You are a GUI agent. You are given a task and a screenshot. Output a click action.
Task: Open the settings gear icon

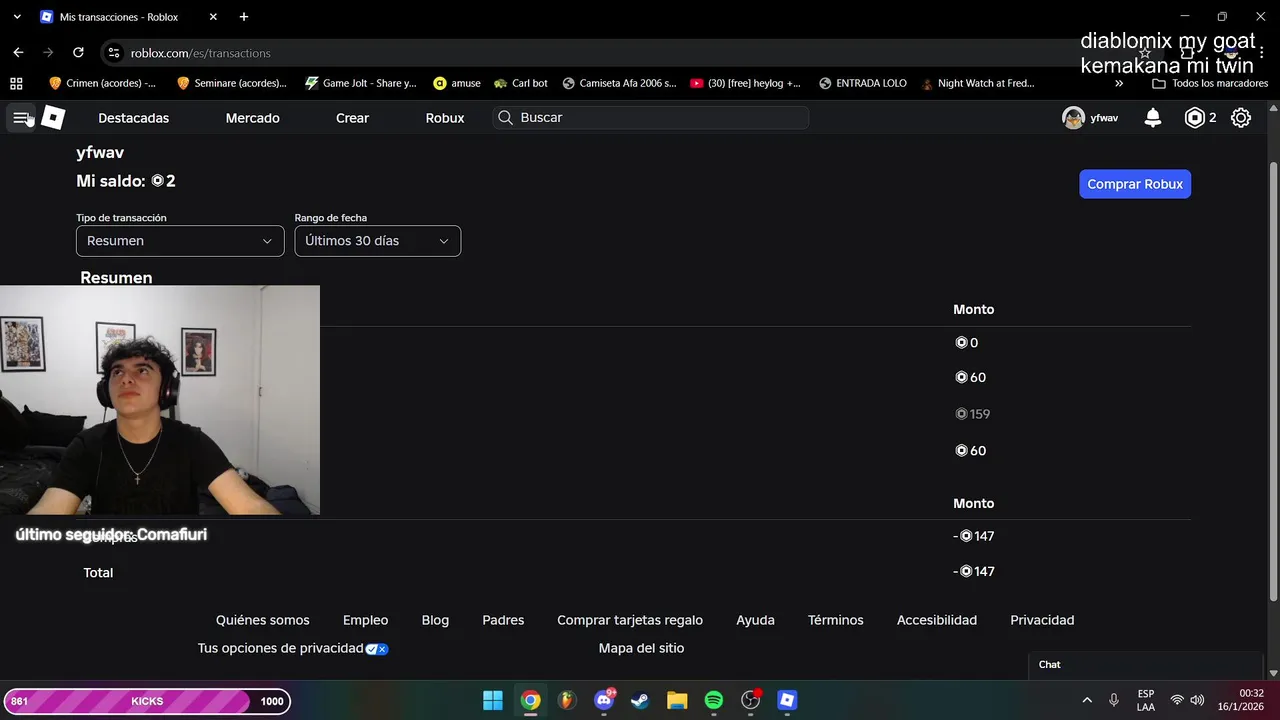[1241, 118]
